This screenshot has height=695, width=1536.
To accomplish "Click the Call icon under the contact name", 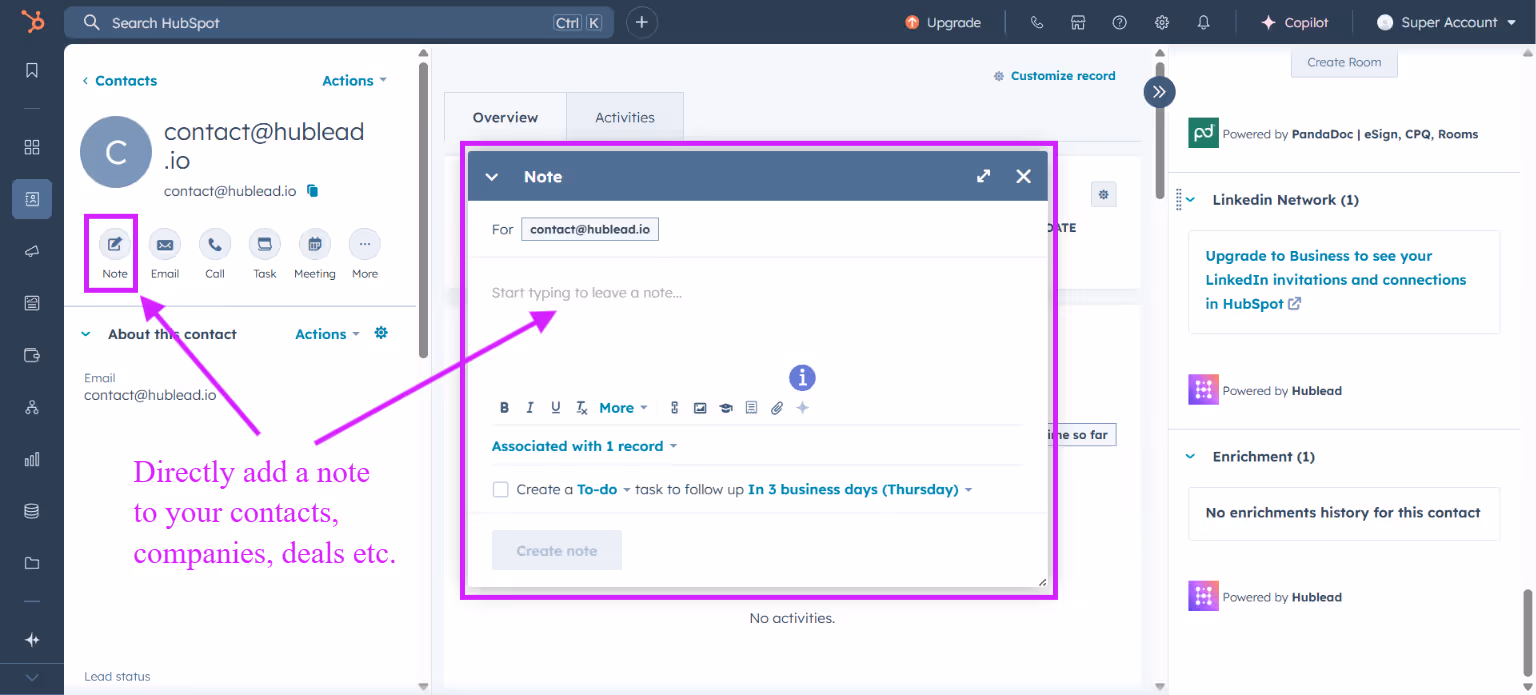I will pyautogui.click(x=215, y=244).
